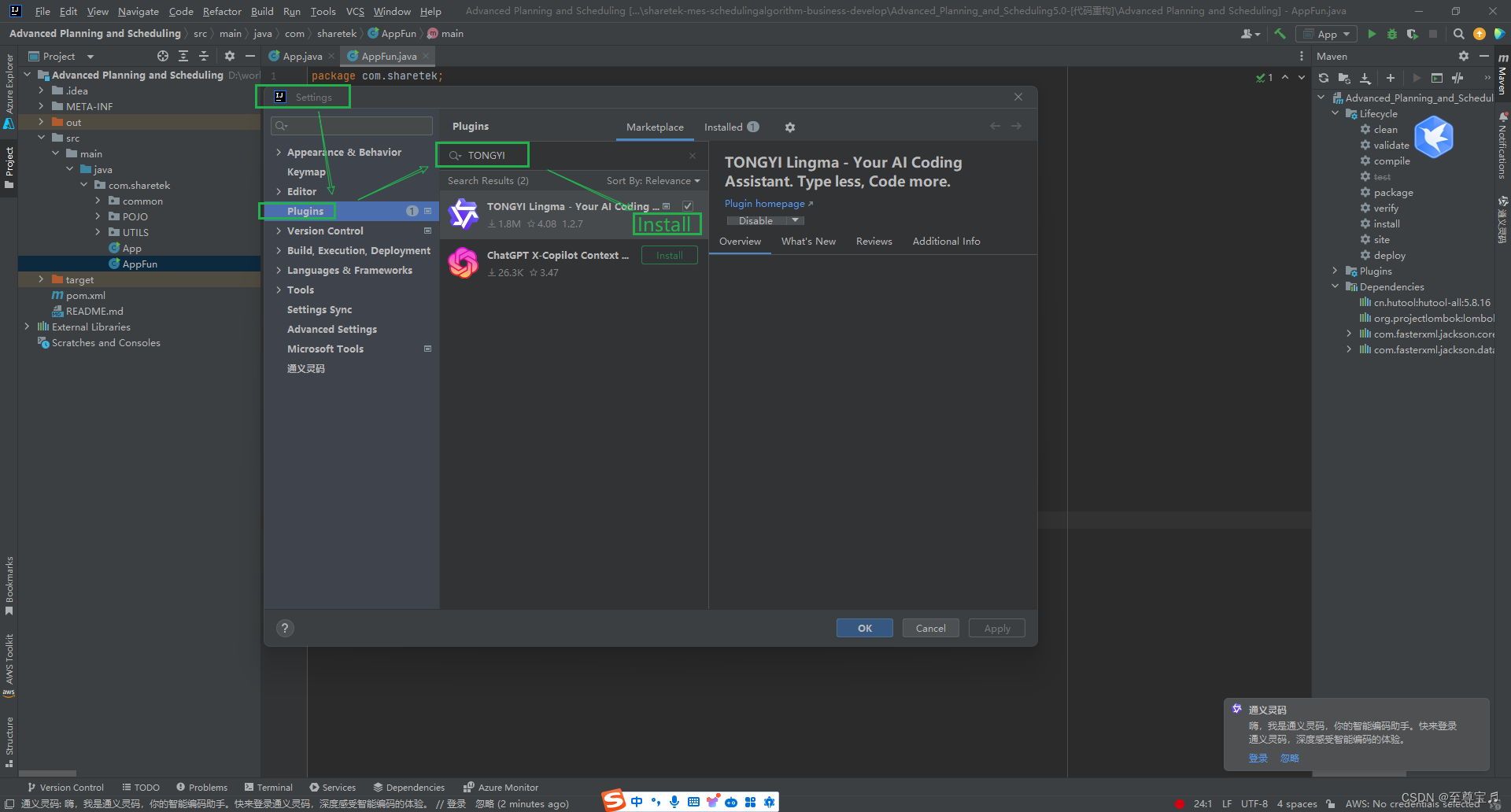Expand all nodes in Project panel

[x=183, y=56]
